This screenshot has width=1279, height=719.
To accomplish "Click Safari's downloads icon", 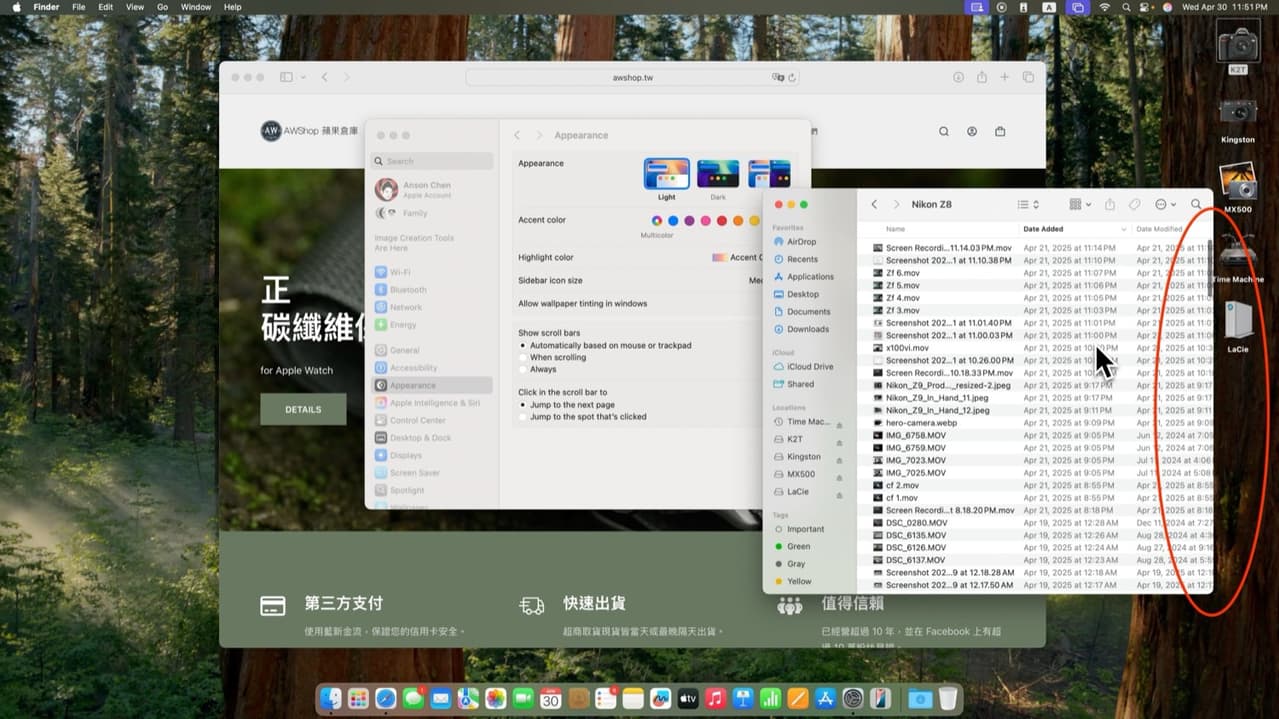I will click(958, 77).
